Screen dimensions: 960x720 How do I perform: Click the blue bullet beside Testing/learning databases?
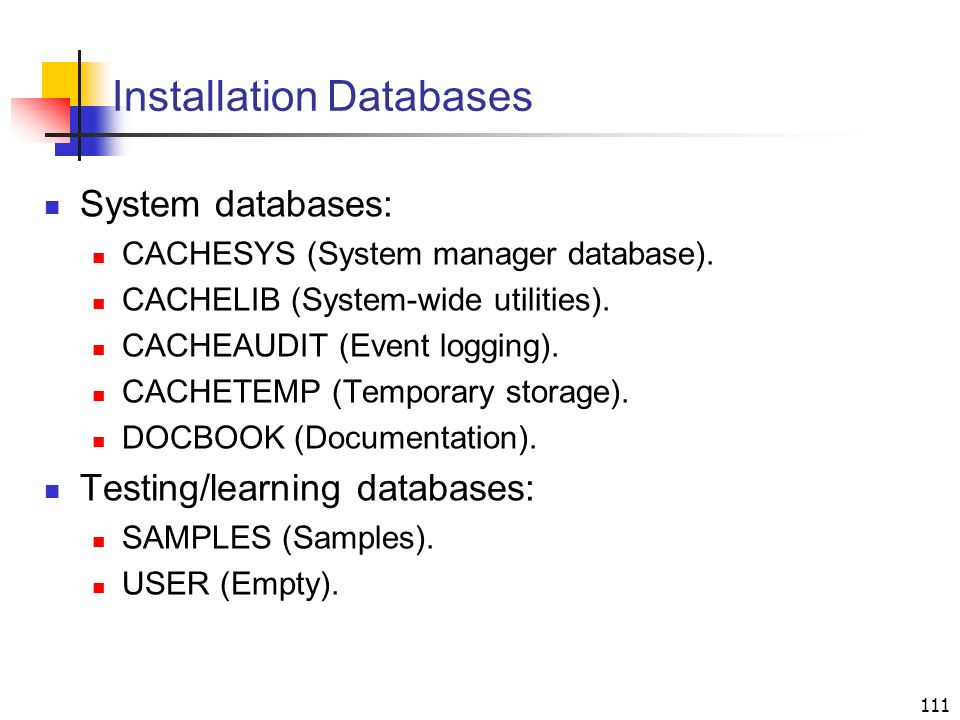tap(52, 491)
